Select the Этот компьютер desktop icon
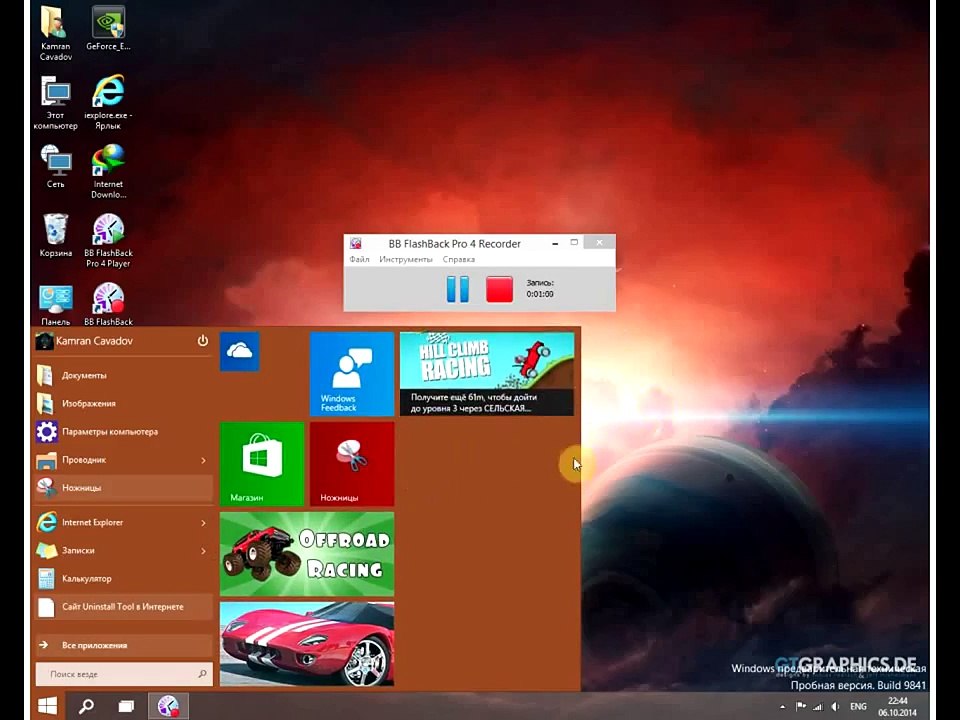This screenshot has height=720, width=960. point(56,103)
